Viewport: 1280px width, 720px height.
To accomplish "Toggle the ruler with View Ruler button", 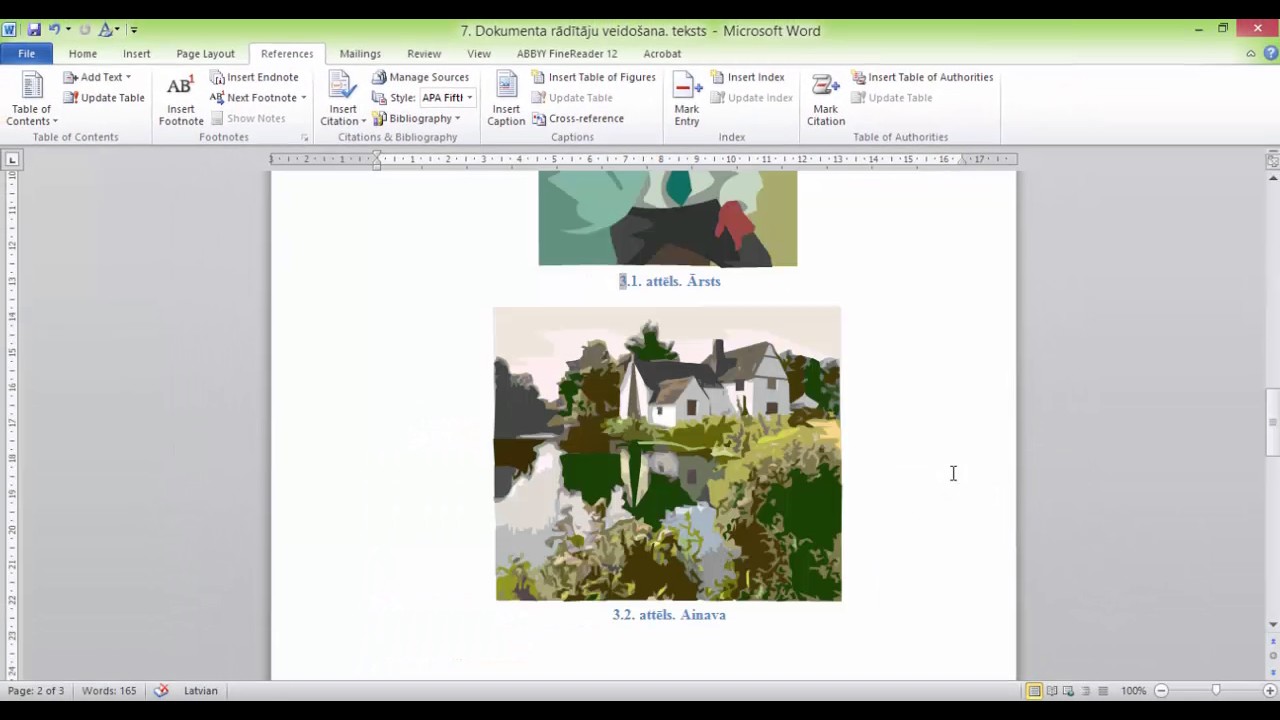I will 1273,160.
